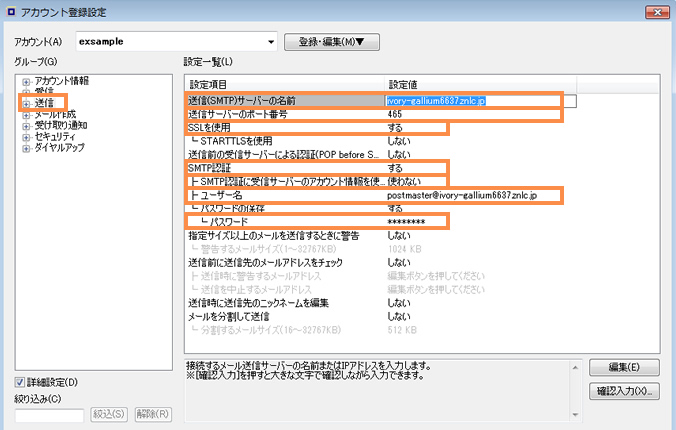Open the 登録・編集(M) menu button

(x=332, y=42)
